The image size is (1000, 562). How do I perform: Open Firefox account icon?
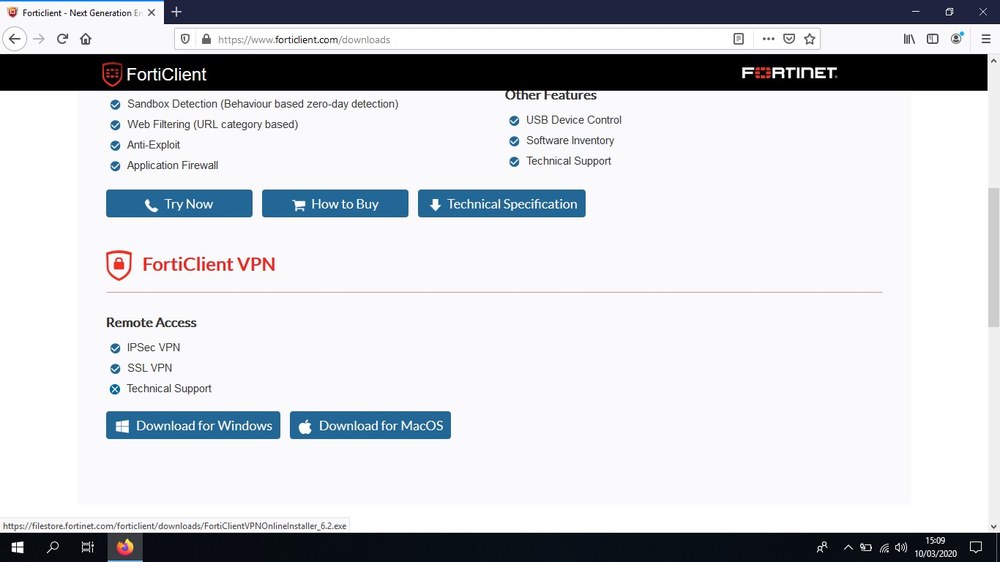coord(957,39)
